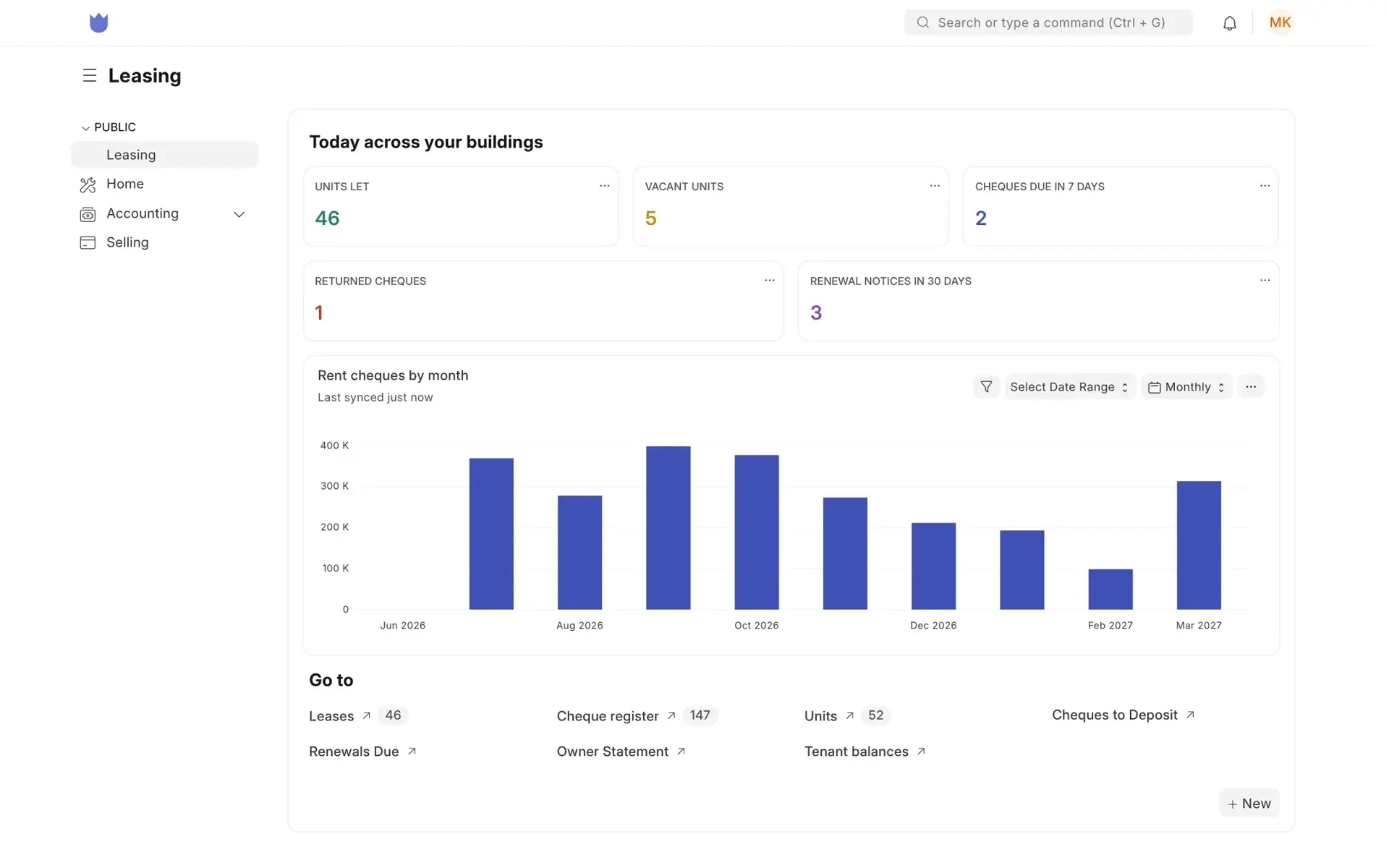The height and width of the screenshot is (868, 1389).
Task: Change the Monthly interval dropdown
Action: (x=1186, y=387)
